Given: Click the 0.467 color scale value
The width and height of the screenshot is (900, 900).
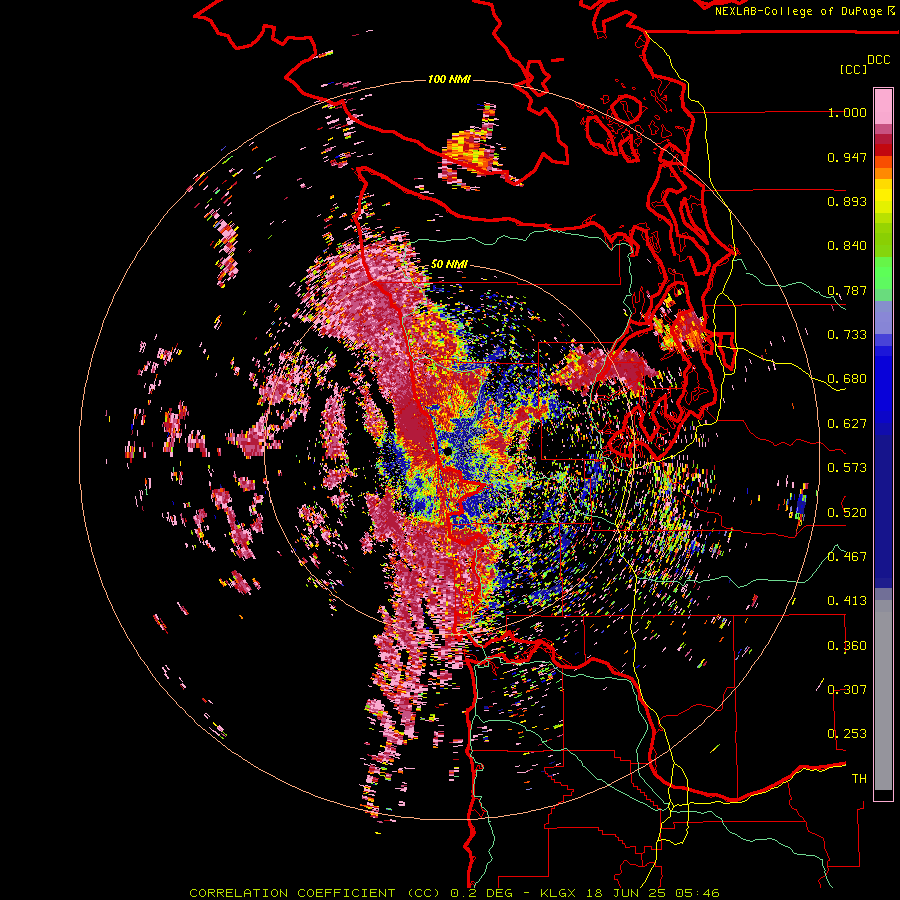Looking at the screenshot, I should 847,557.
